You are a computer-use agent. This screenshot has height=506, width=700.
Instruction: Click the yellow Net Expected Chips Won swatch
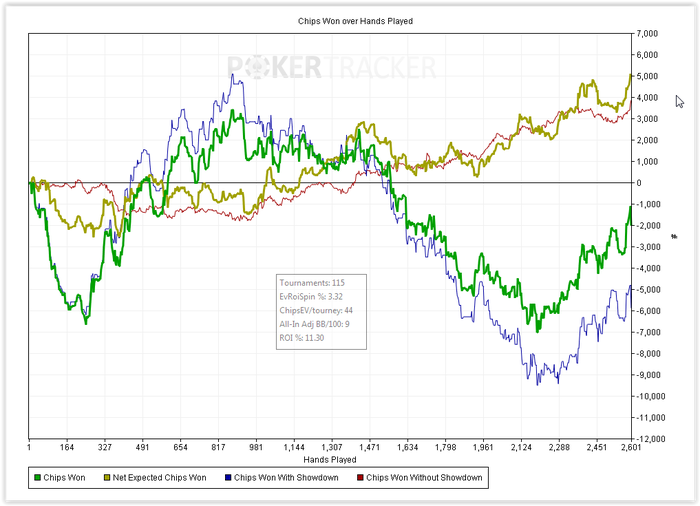point(107,478)
